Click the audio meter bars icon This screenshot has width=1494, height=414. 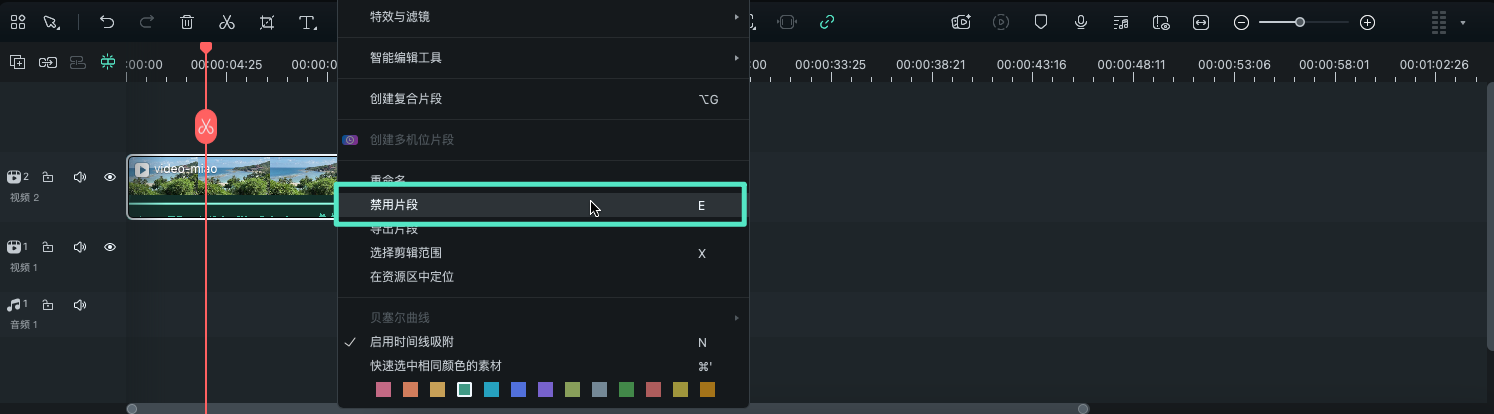click(x=1440, y=22)
